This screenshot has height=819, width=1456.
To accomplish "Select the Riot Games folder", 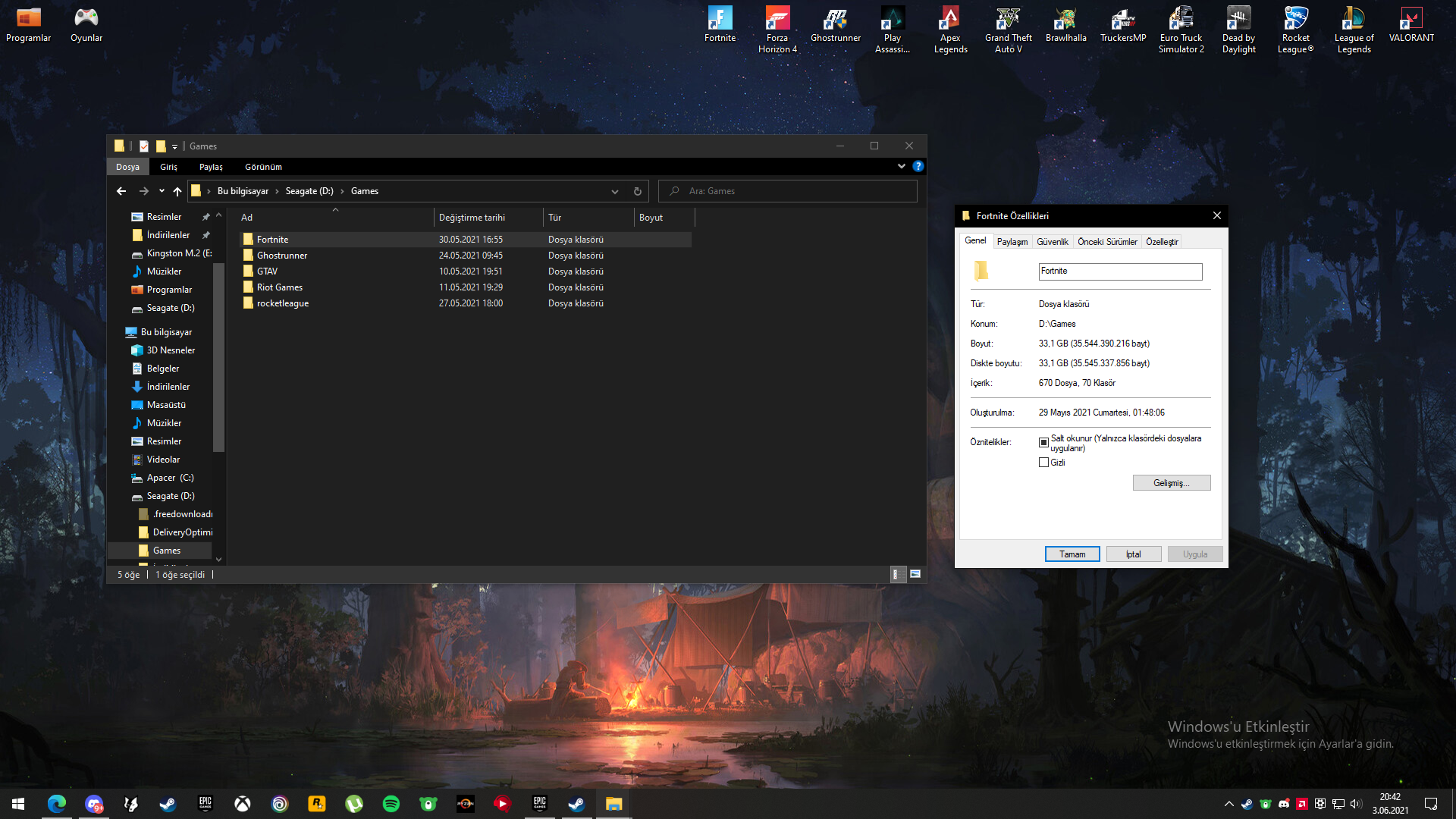I will click(279, 287).
